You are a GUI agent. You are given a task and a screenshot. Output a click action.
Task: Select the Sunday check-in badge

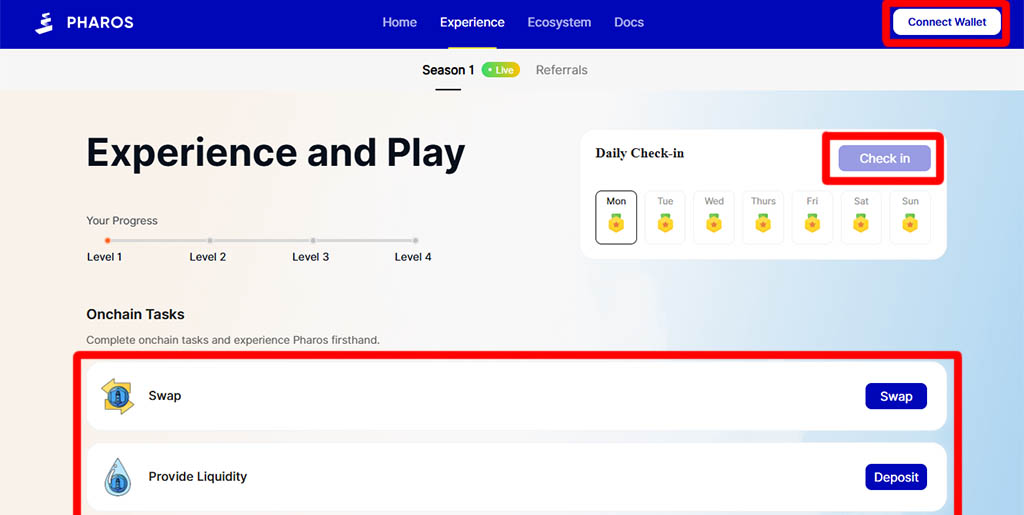(x=910, y=217)
